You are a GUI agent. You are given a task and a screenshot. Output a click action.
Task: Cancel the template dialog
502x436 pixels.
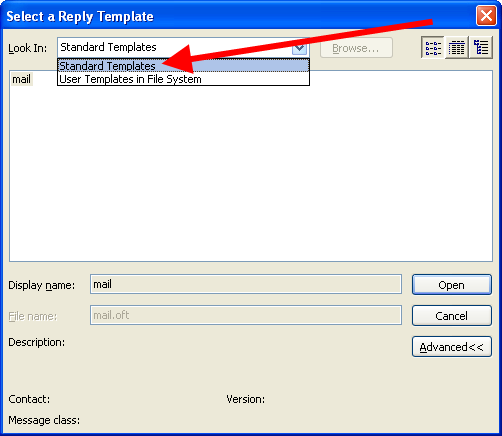[452, 316]
